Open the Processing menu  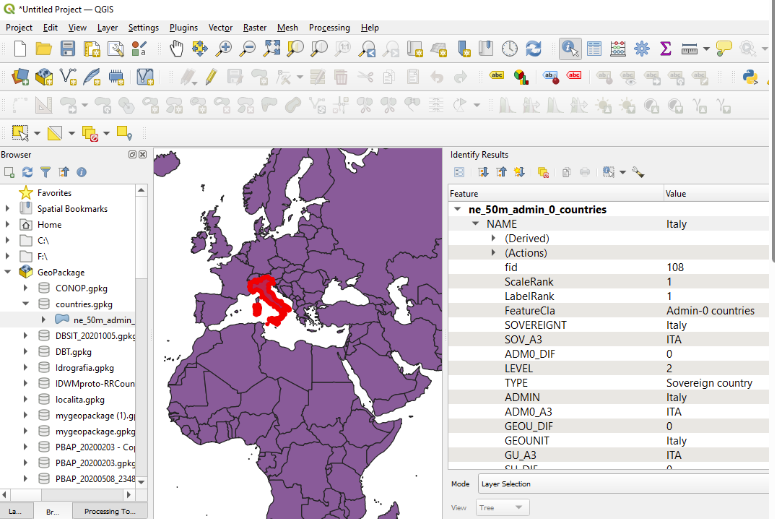[329, 28]
